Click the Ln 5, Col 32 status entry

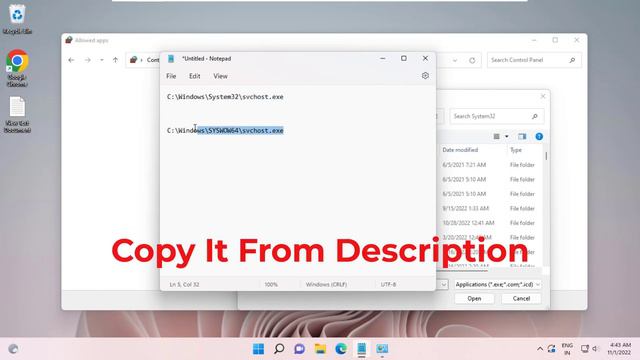(184, 284)
